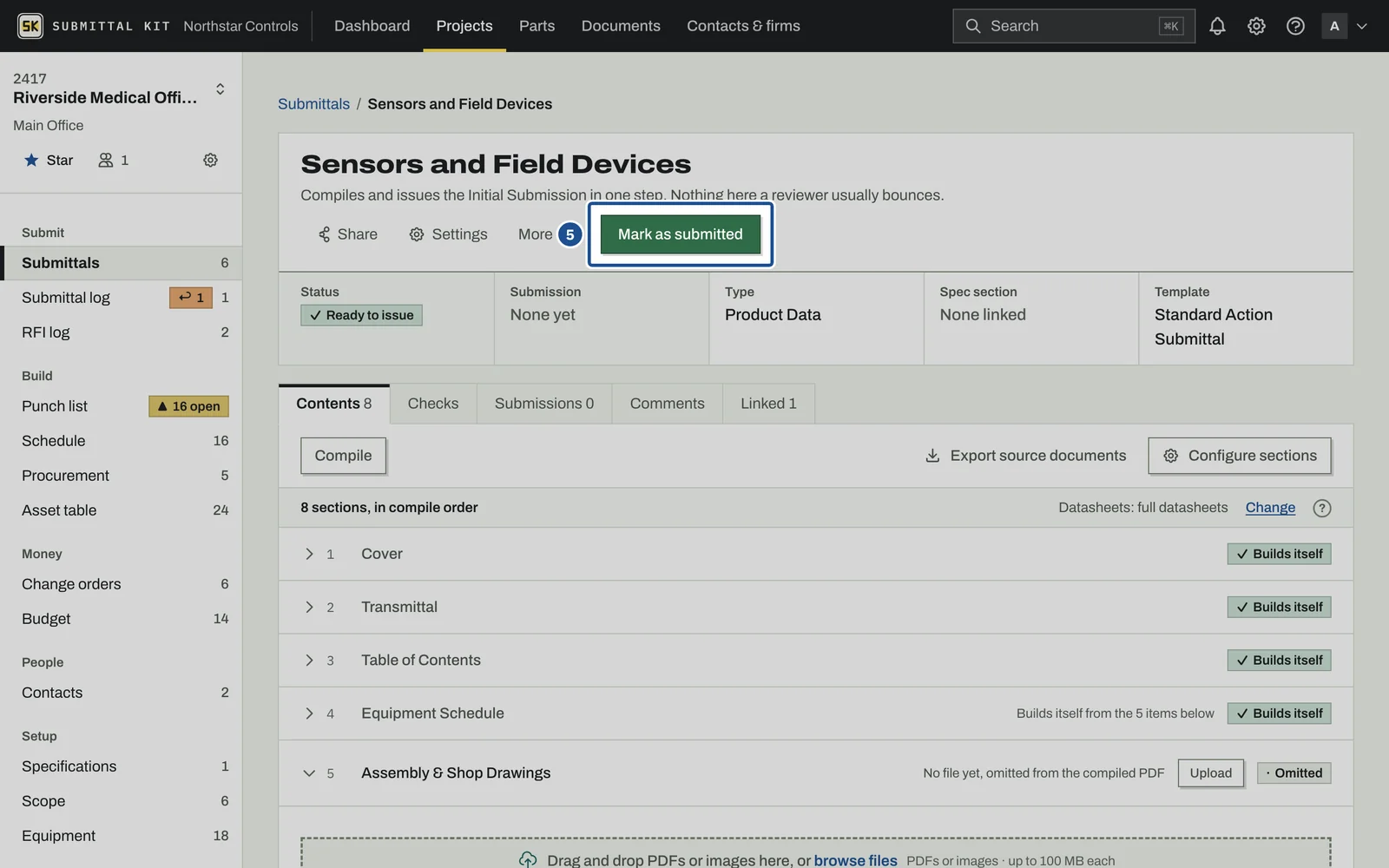Open RFI log in sidebar
Viewport: 1389px width, 868px height.
pyautogui.click(x=121, y=332)
